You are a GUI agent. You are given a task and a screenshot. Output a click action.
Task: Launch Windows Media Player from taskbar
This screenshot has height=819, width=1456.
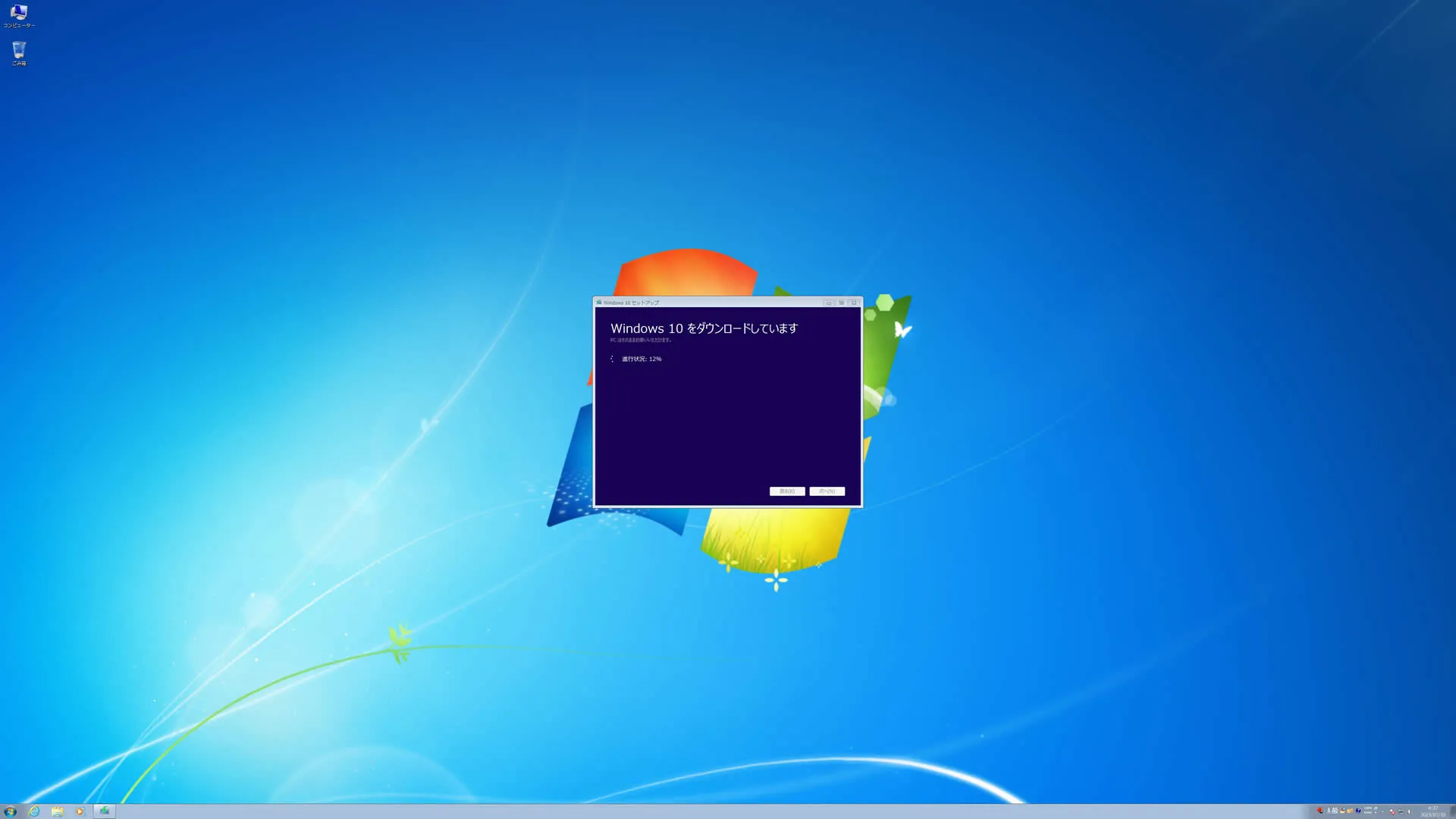click(x=80, y=811)
